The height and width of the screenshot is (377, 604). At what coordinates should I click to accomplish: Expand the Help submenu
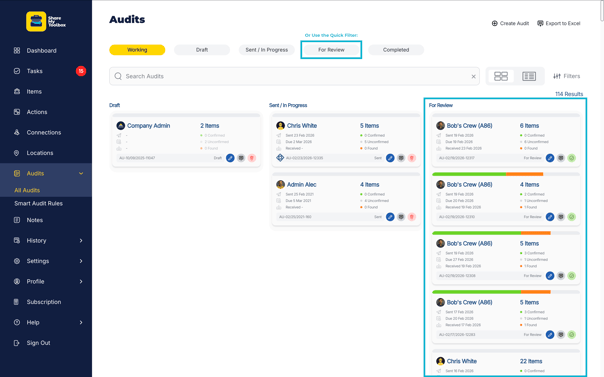(x=81, y=322)
